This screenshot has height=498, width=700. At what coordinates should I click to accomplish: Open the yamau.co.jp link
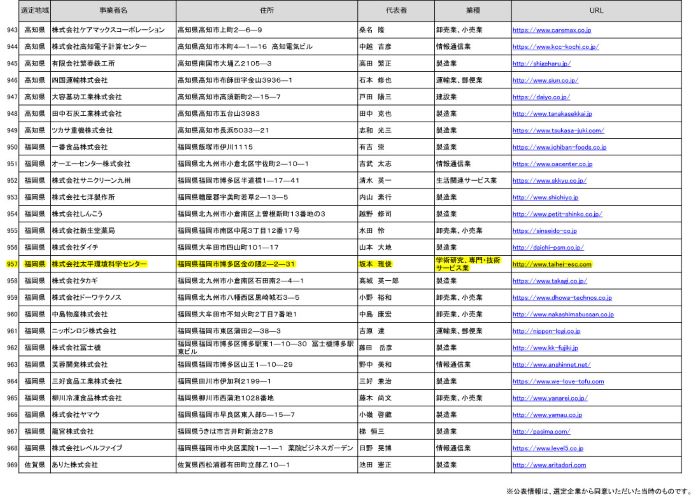point(547,415)
